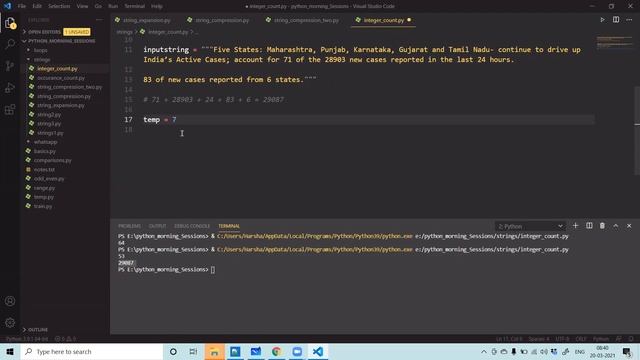This screenshot has width=640, height=360.
Task: Click the Windows Start button
Action: pos(10,351)
